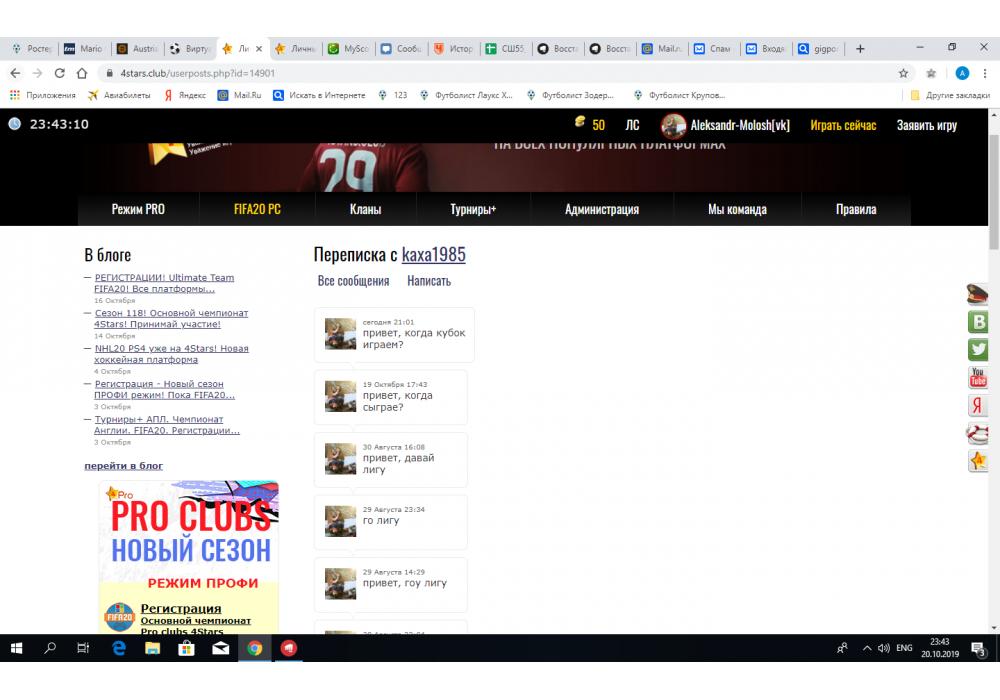Open the kaxa1985 profile link

tap(433, 255)
